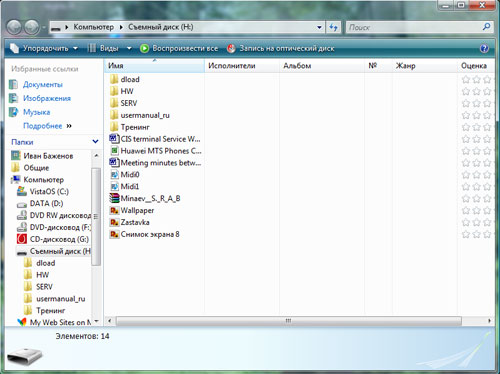The width and height of the screenshot is (500, 374).
Task: Select the HW folder icon in file list
Action: click(114, 91)
